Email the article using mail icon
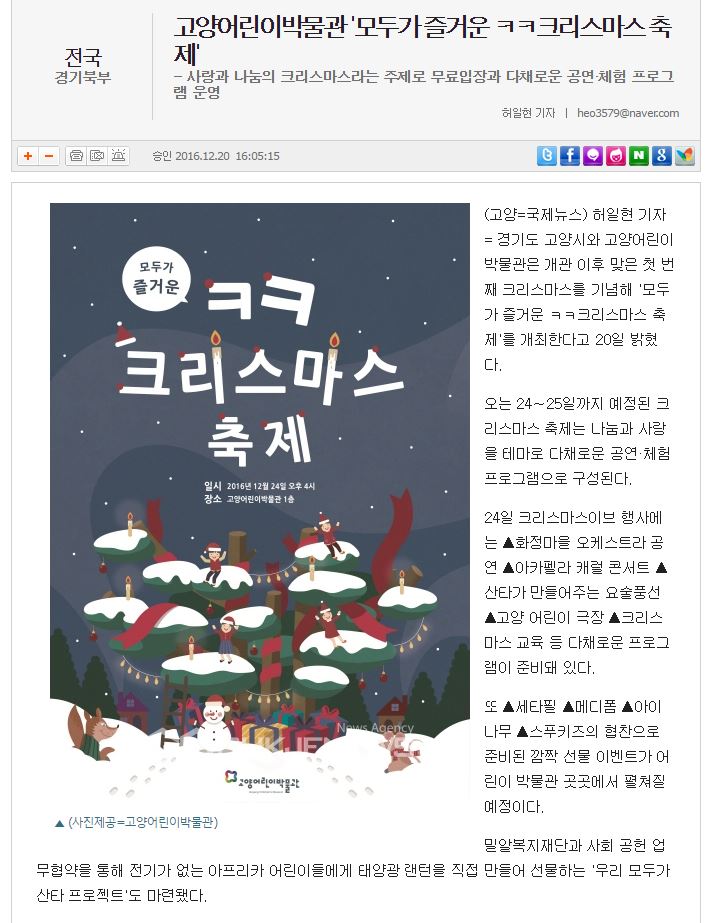Screen dimensions: 709x923 pos(97,156)
